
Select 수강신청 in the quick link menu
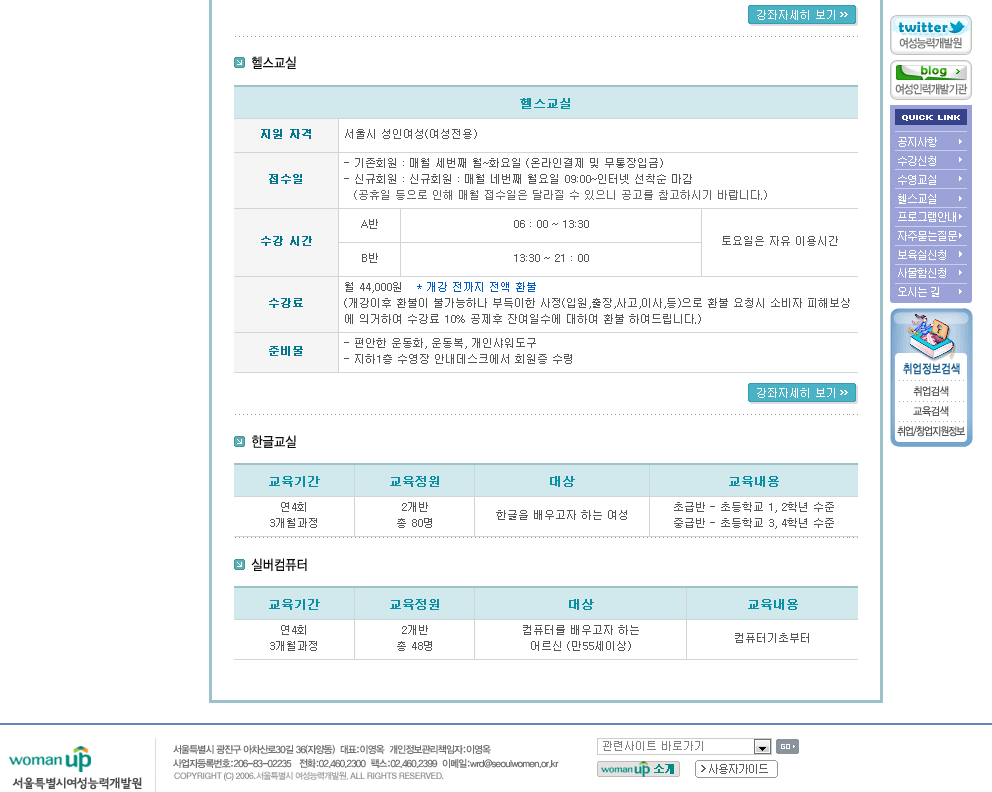coord(930,161)
